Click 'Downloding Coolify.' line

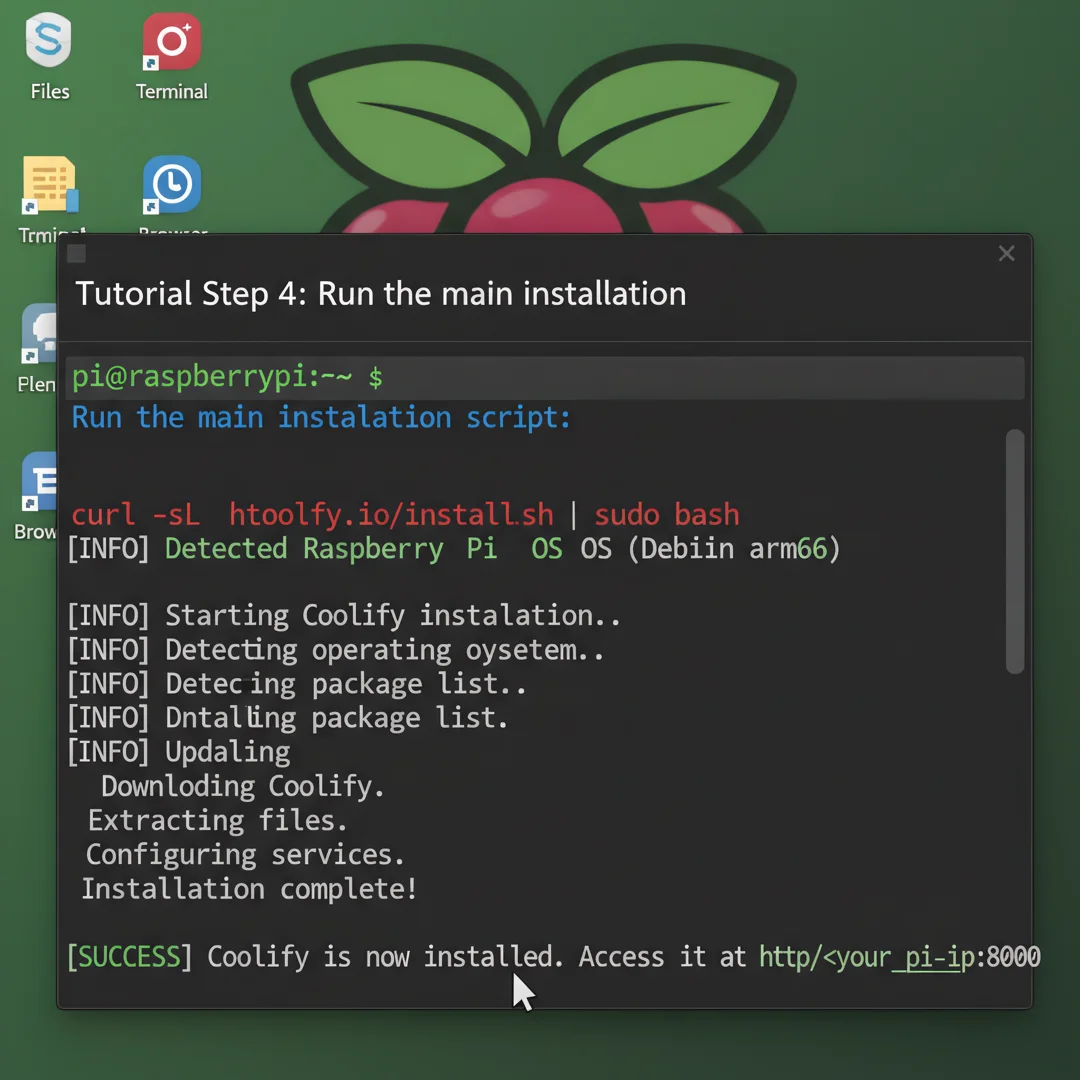click(242, 786)
